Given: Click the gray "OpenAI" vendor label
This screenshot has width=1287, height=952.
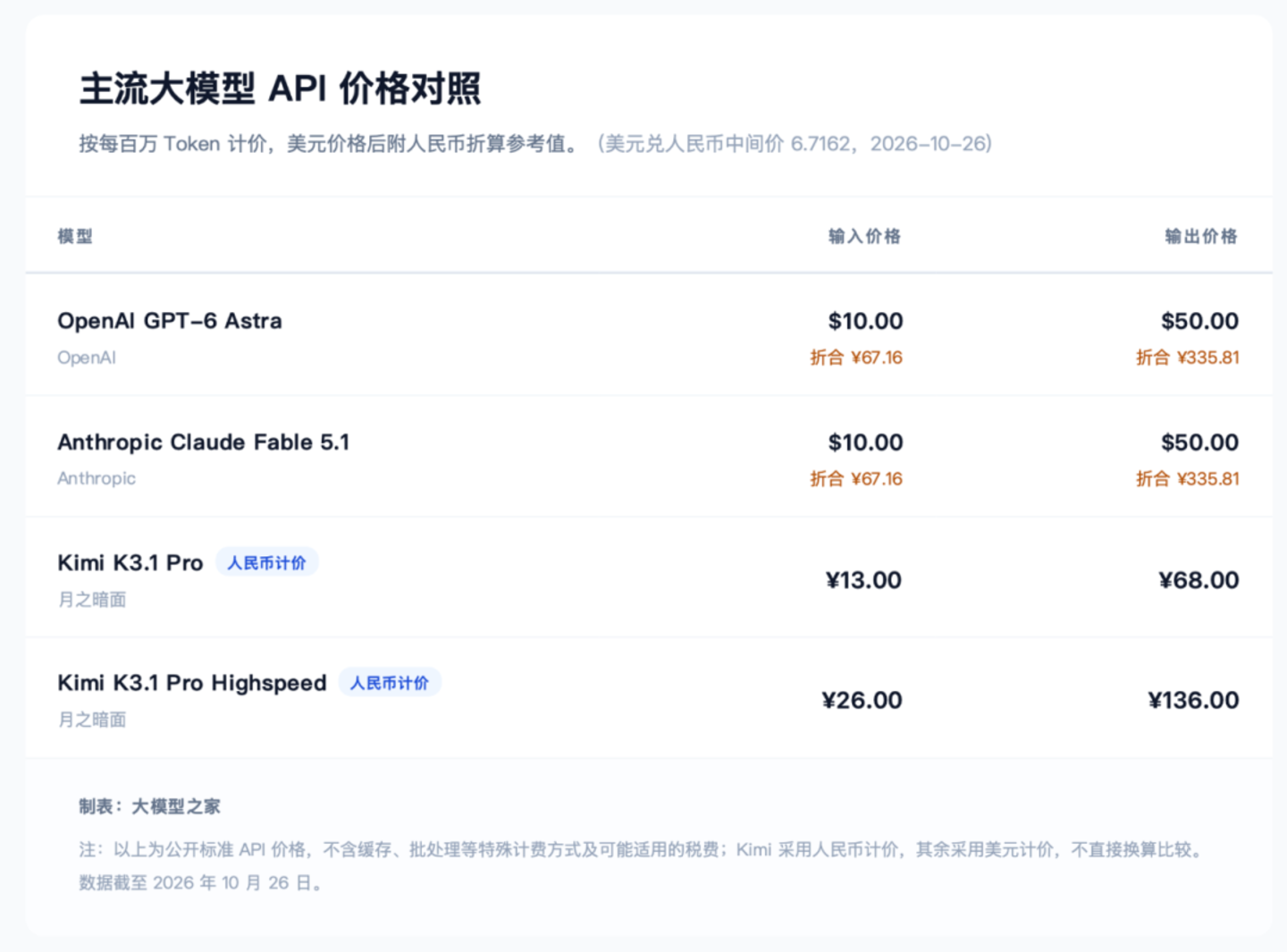Looking at the screenshot, I should [x=87, y=358].
